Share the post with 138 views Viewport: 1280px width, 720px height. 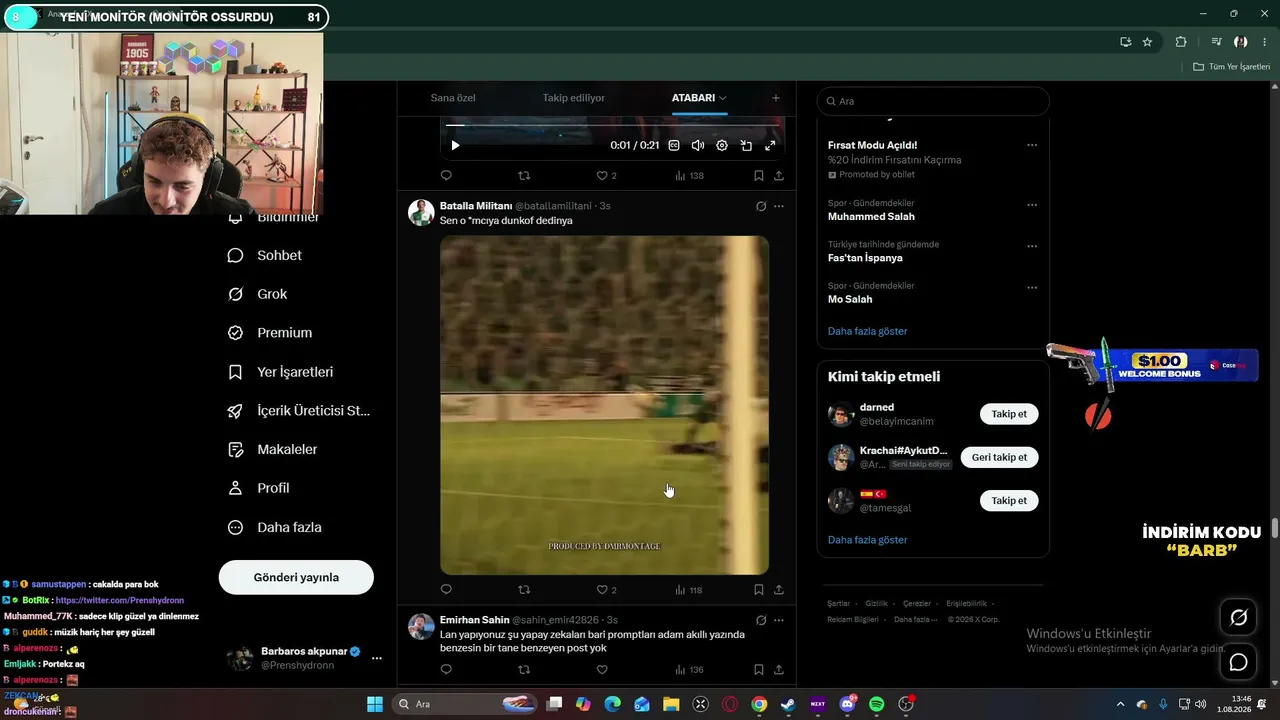coord(779,176)
